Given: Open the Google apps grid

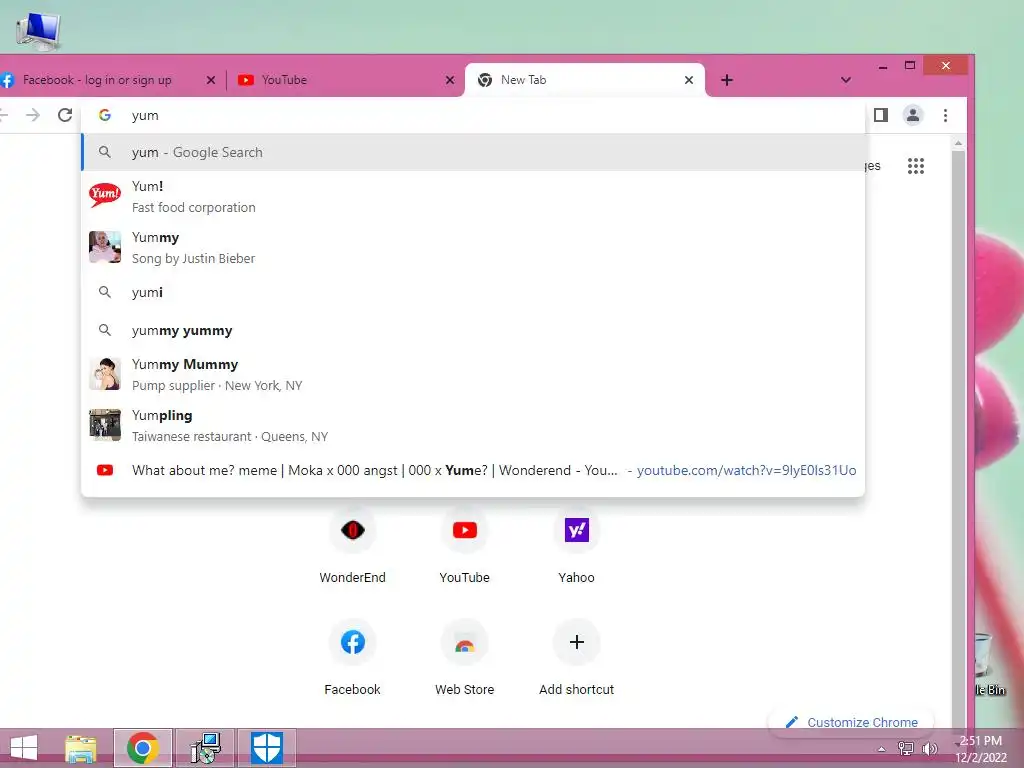Looking at the screenshot, I should [916, 166].
